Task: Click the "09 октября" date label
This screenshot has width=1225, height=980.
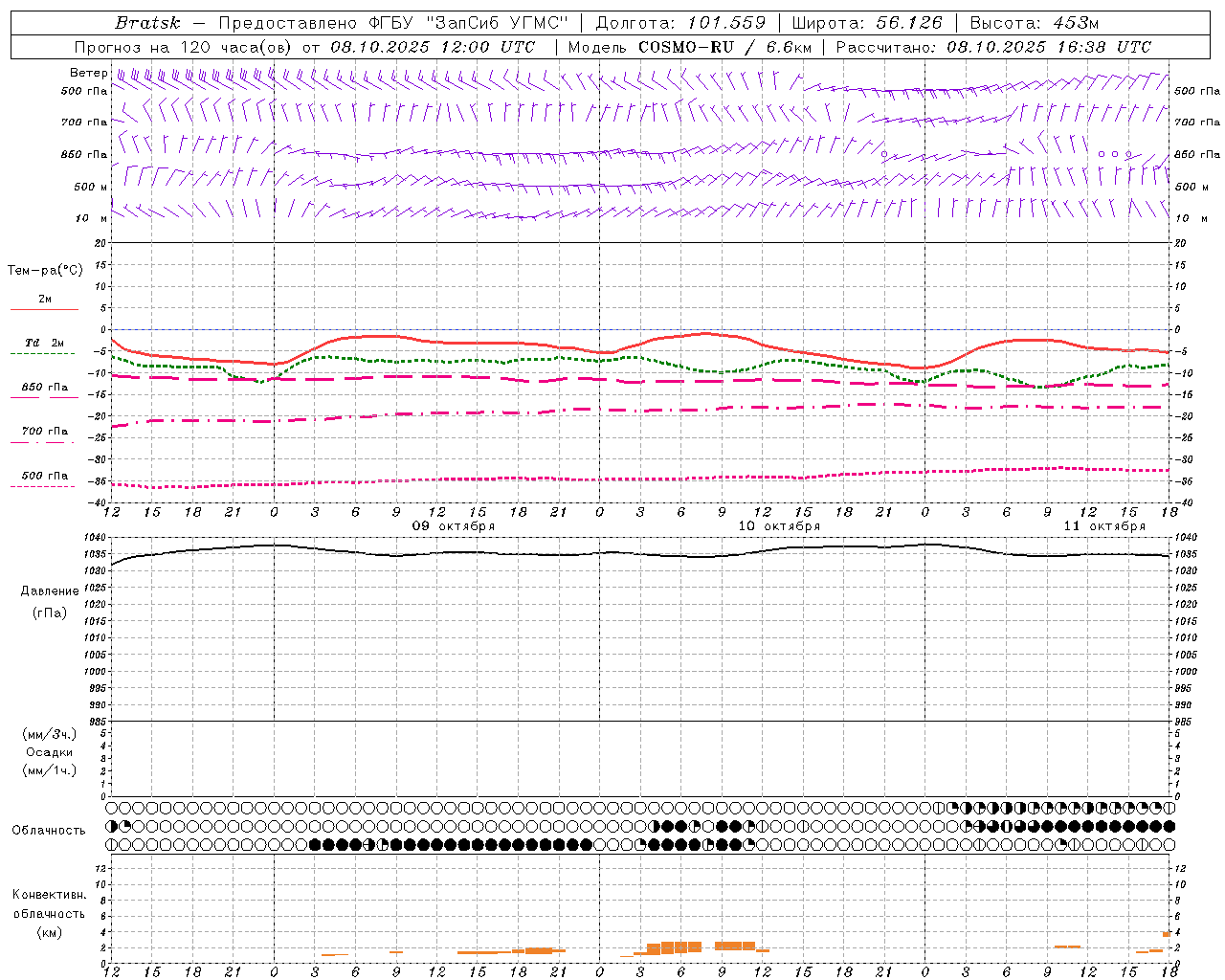Action: click(454, 526)
